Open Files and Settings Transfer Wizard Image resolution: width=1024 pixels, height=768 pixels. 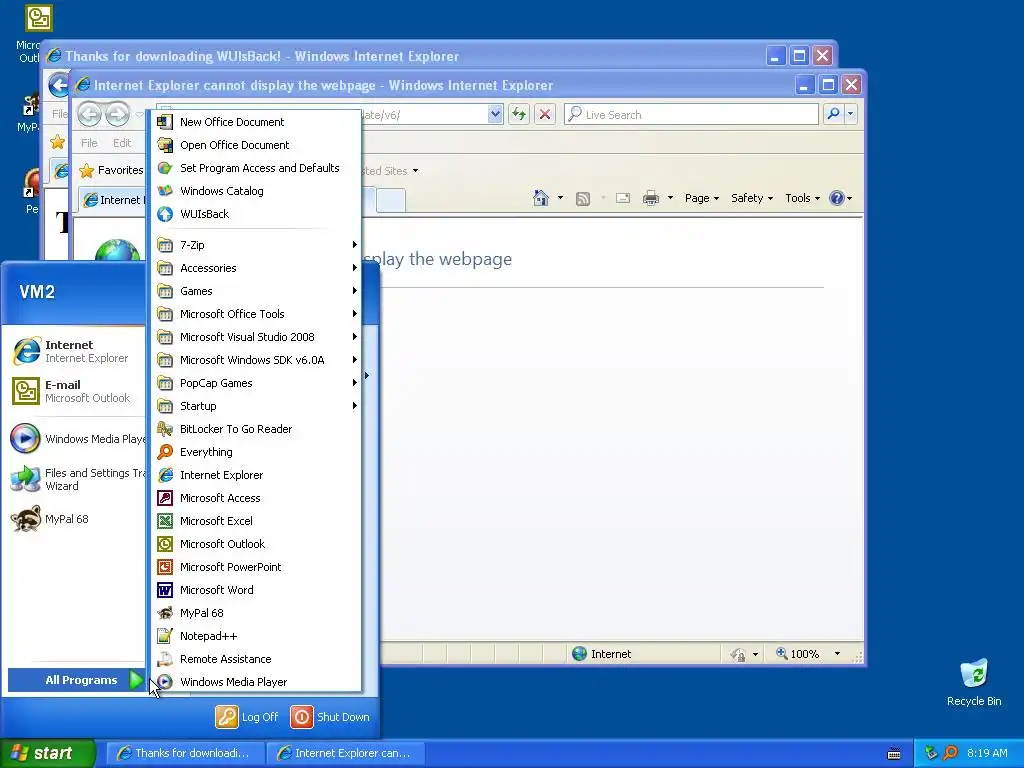point(76,479)
